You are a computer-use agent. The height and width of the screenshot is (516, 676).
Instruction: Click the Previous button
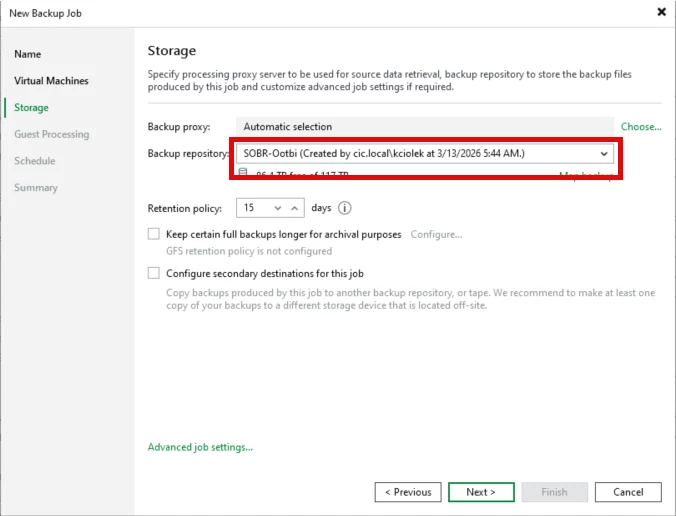pyautogui.click(x=408, y=492)
